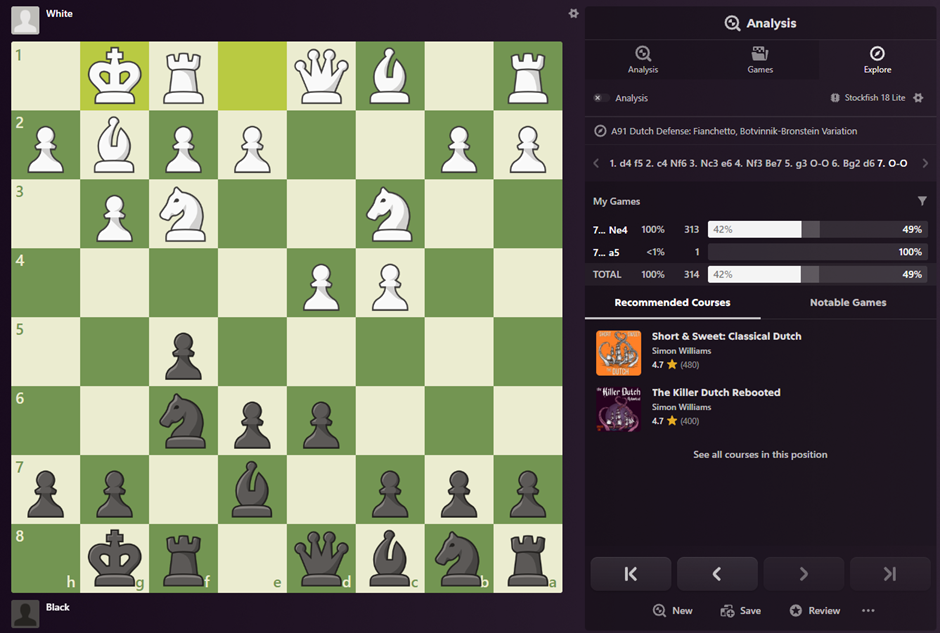Go back one move
940x633 pixels.
[717, 574]
